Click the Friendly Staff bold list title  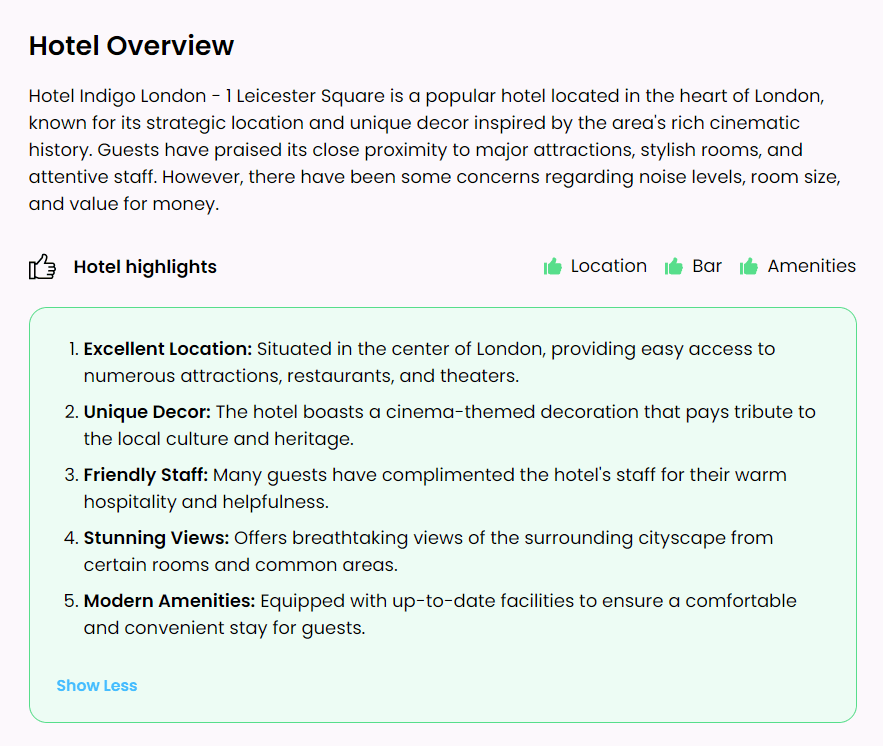146,475
